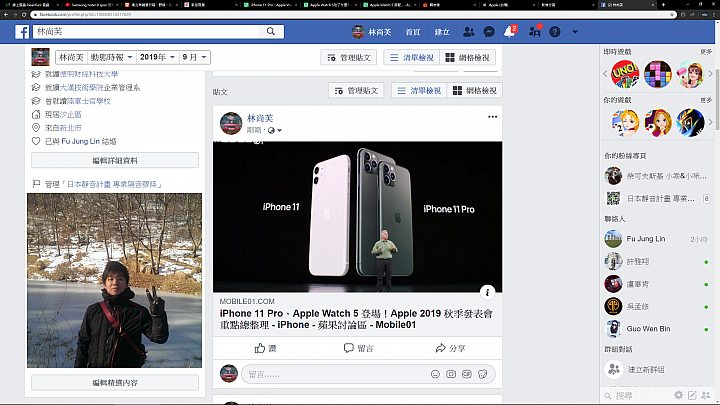Select top 清單檢視 list view tab

[411, 57]
